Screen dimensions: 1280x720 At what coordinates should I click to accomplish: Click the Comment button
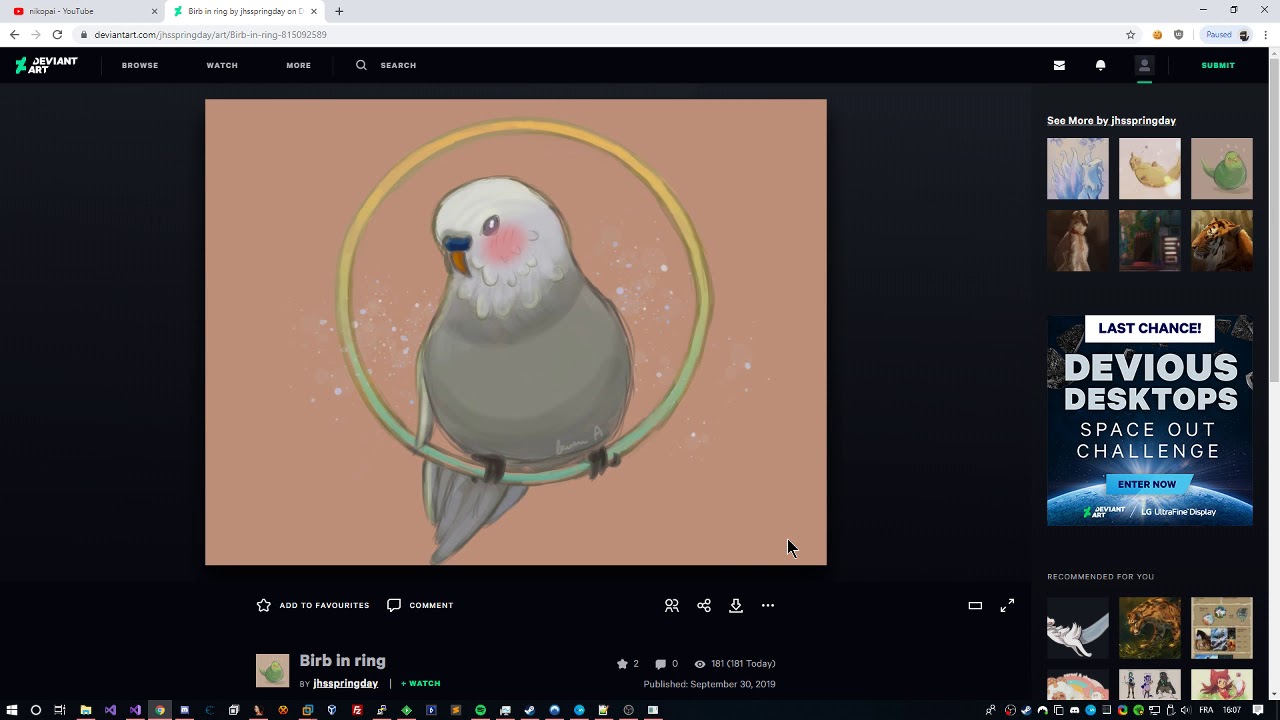pyautogui.click(x=420, y=605)
